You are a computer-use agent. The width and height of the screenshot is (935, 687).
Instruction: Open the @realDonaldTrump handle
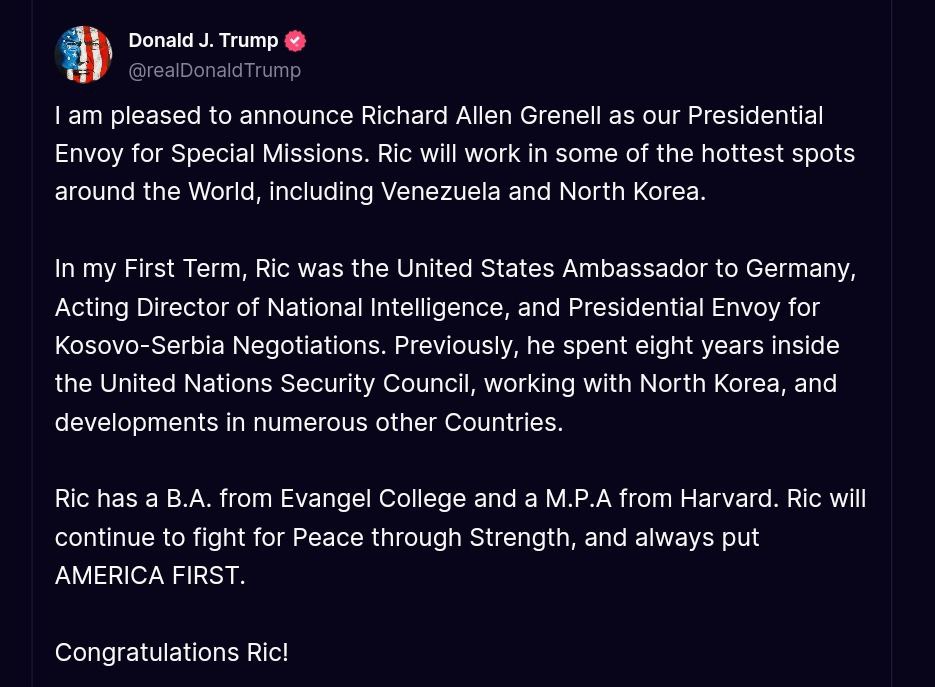pos(214,70)
